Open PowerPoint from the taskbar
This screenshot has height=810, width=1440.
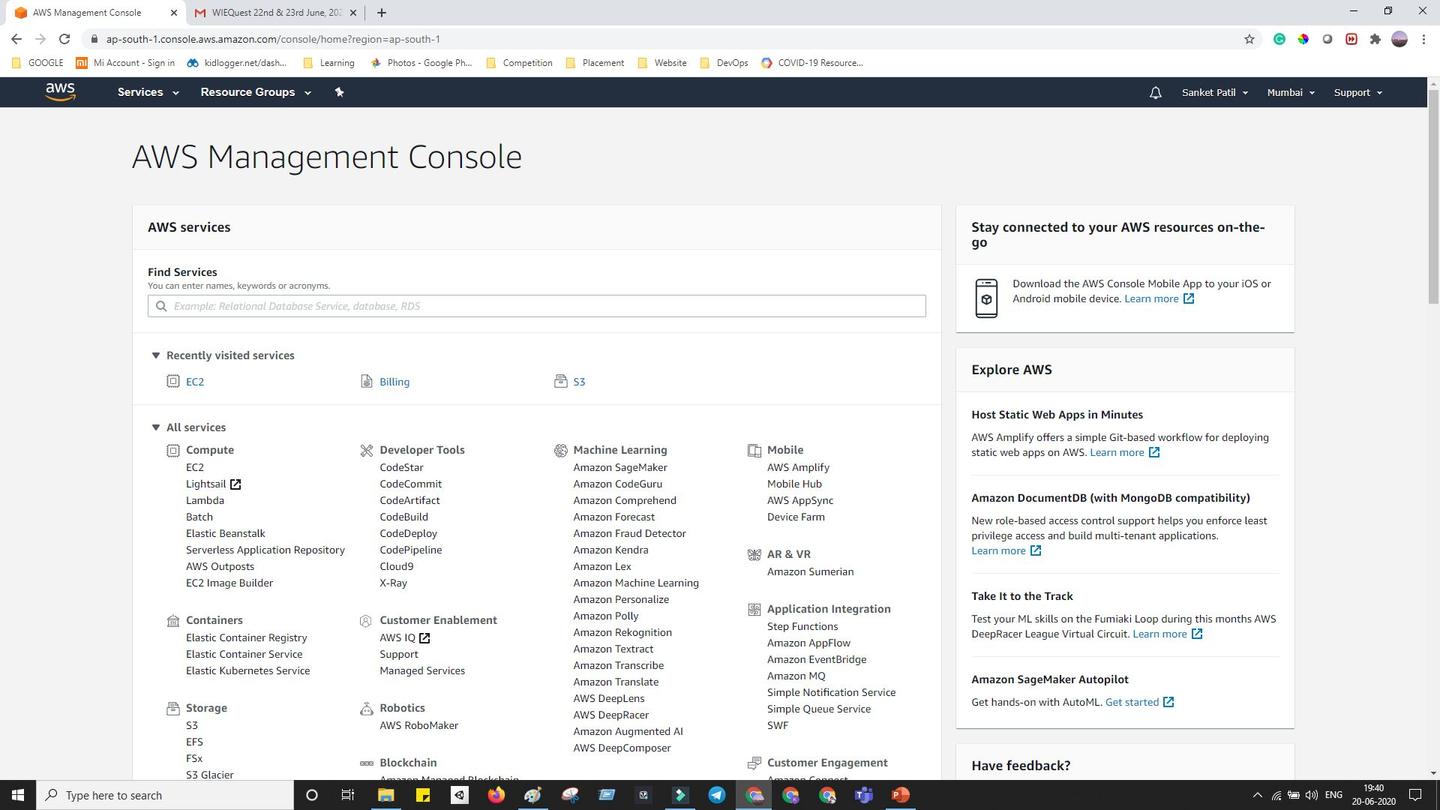(901, 795)
